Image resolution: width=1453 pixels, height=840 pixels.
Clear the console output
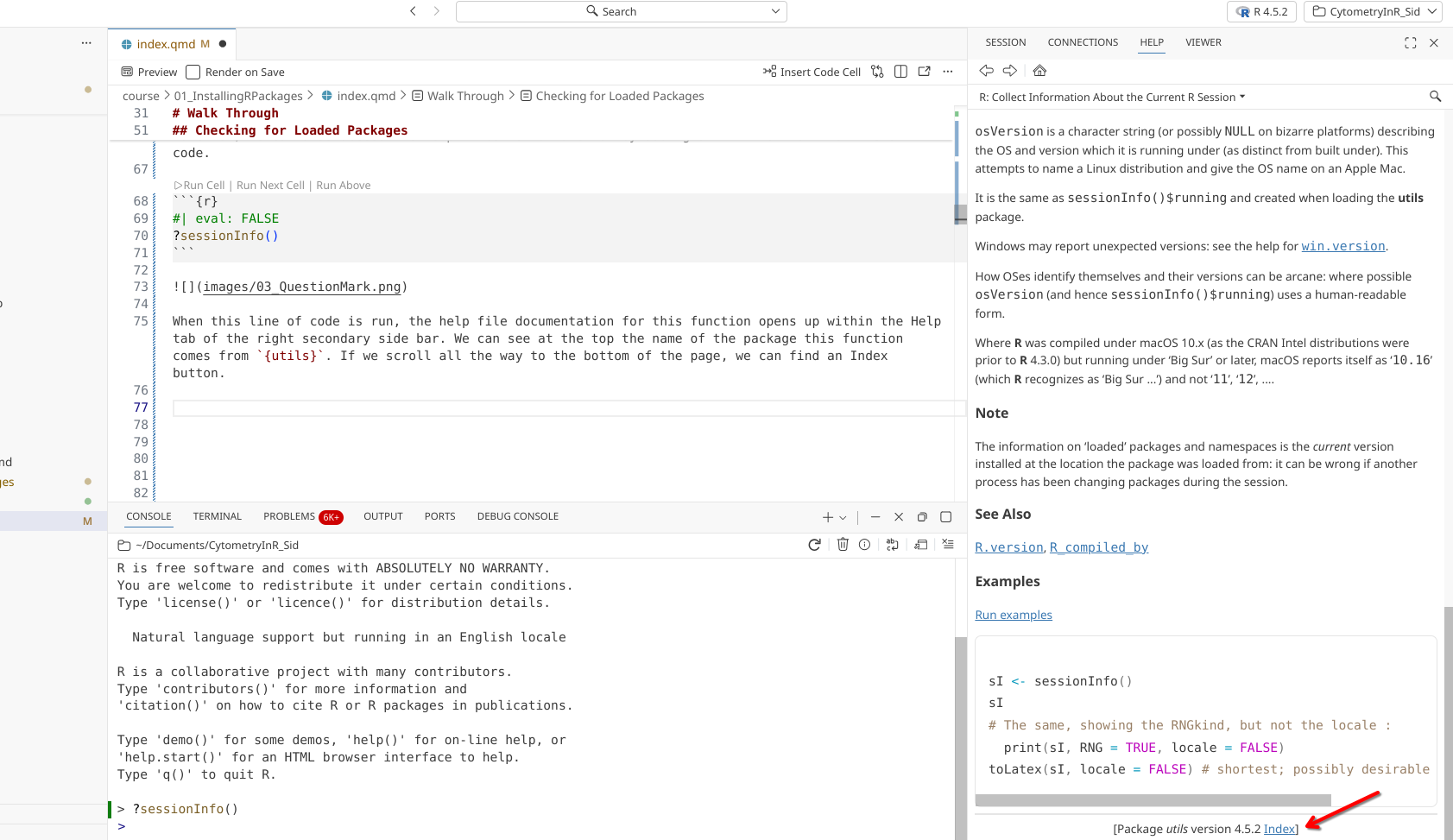[948, 545]
